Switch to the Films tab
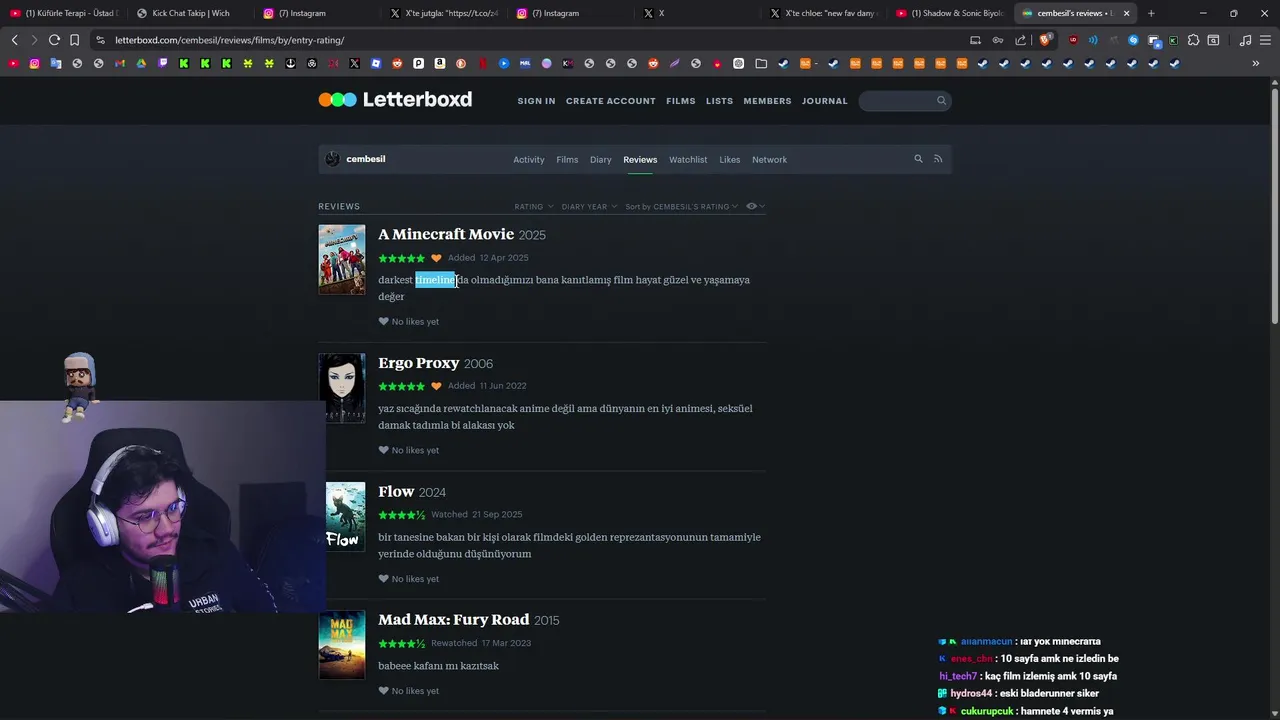This screenshot has height=720, width=1280. (567, 160)
